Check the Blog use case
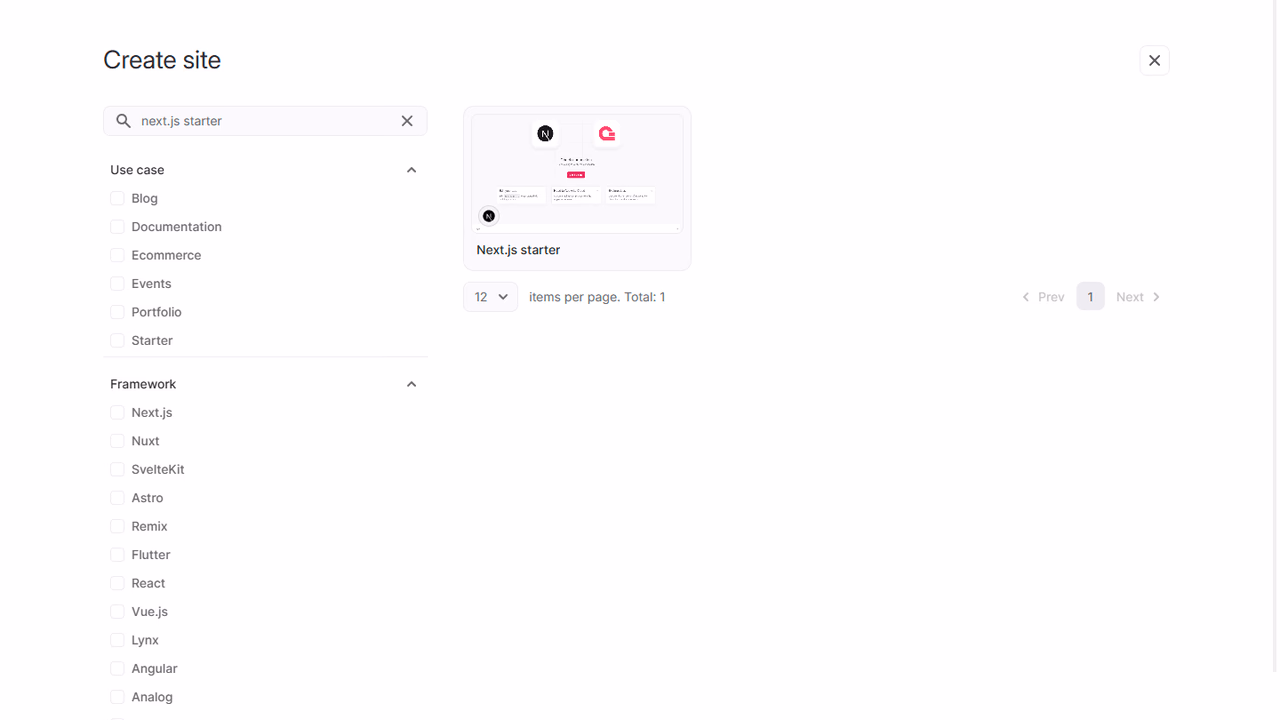Screen dimensions: 1280x720 coord(117,199)
